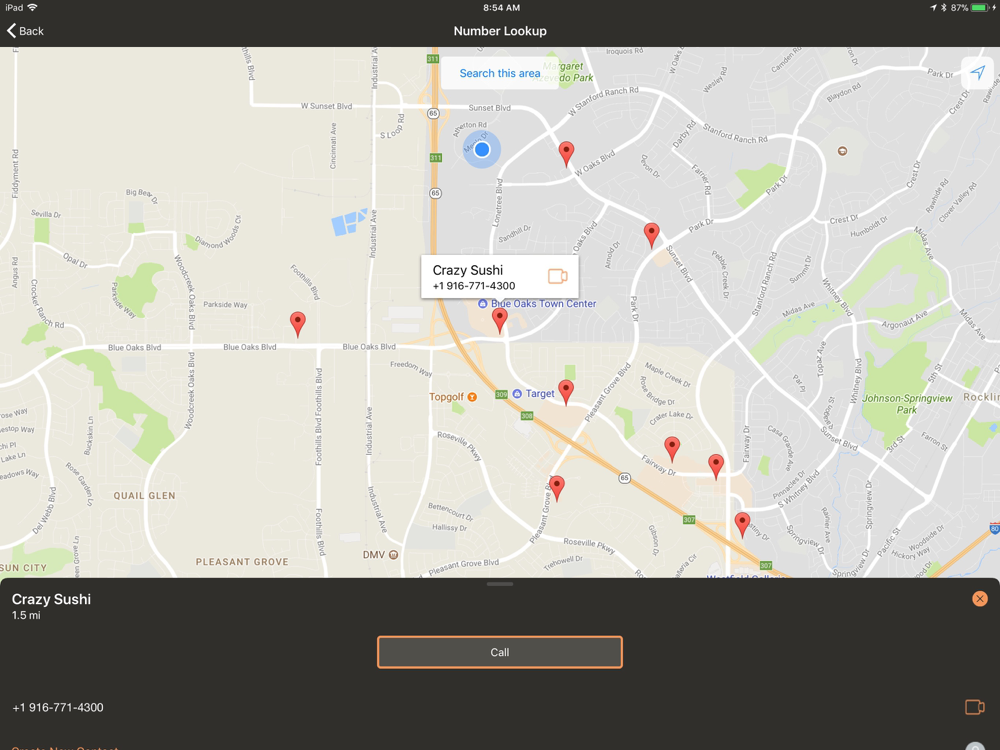
Task: Center map with location arrow icon
Action: coord(977,72)
